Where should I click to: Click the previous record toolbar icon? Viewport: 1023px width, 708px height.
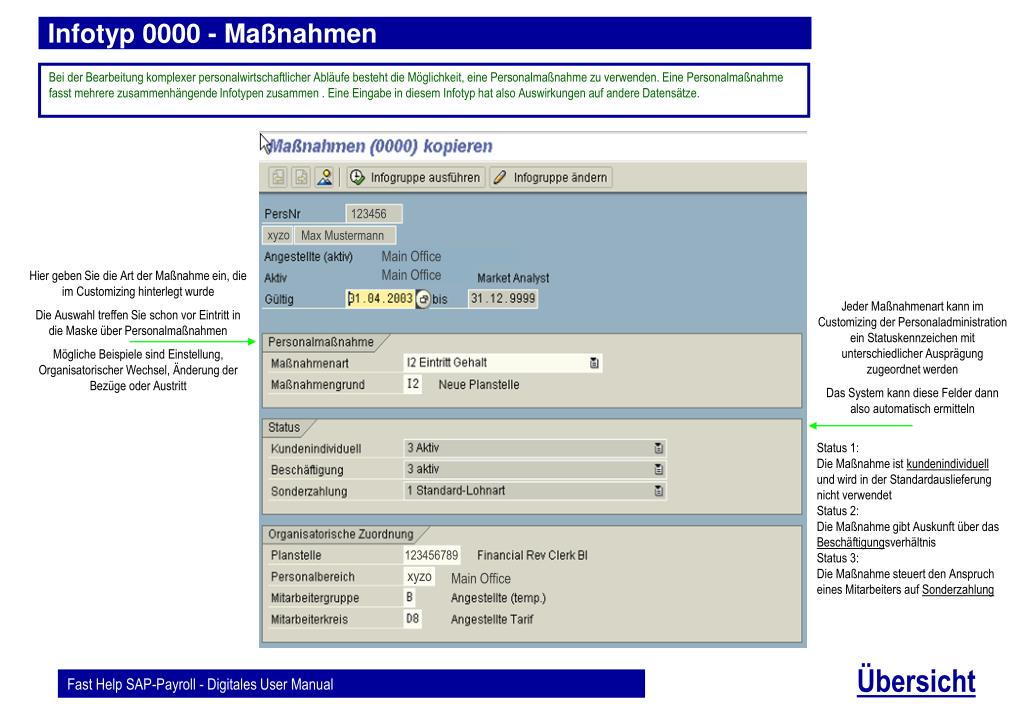pyautogui.click(x=278, y=177)
